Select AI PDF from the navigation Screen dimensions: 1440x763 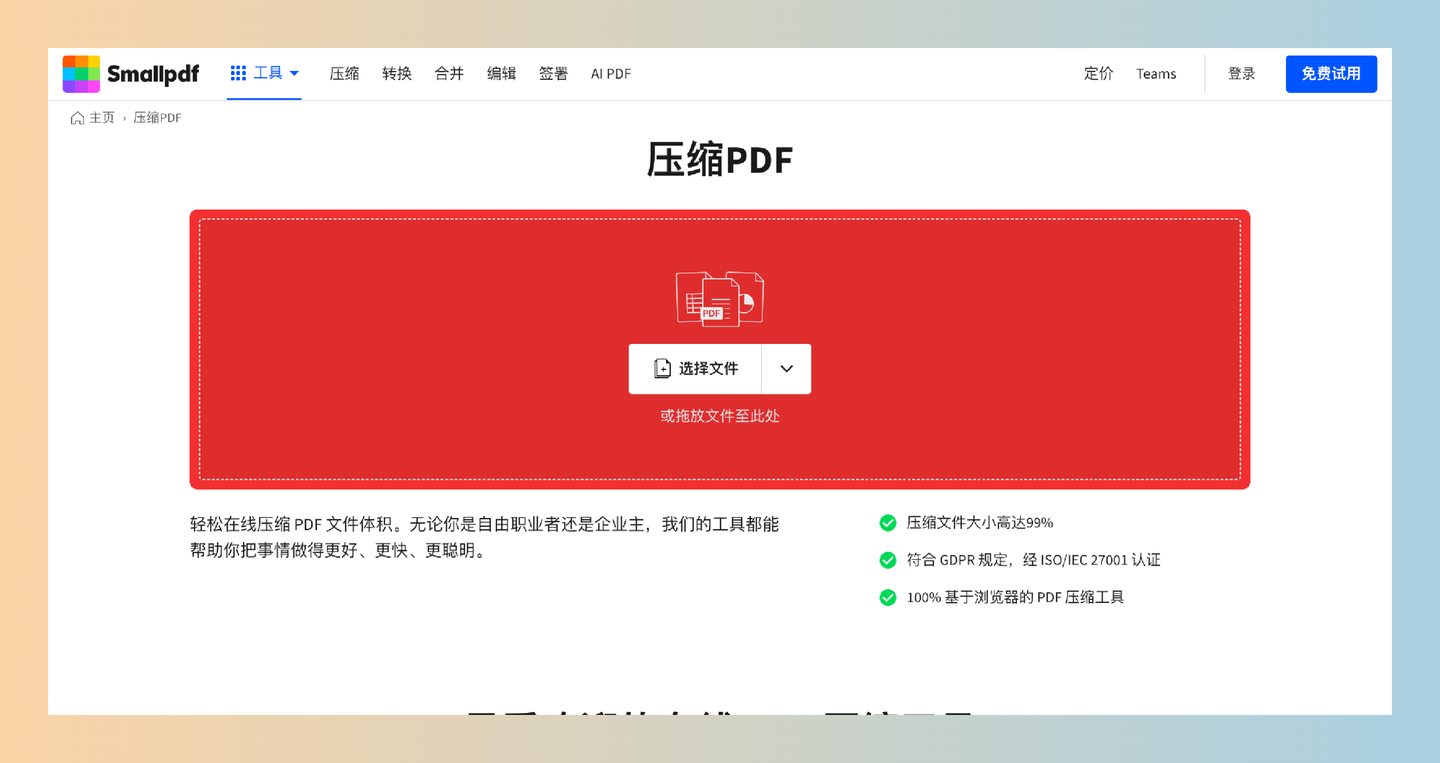[610, 73]
